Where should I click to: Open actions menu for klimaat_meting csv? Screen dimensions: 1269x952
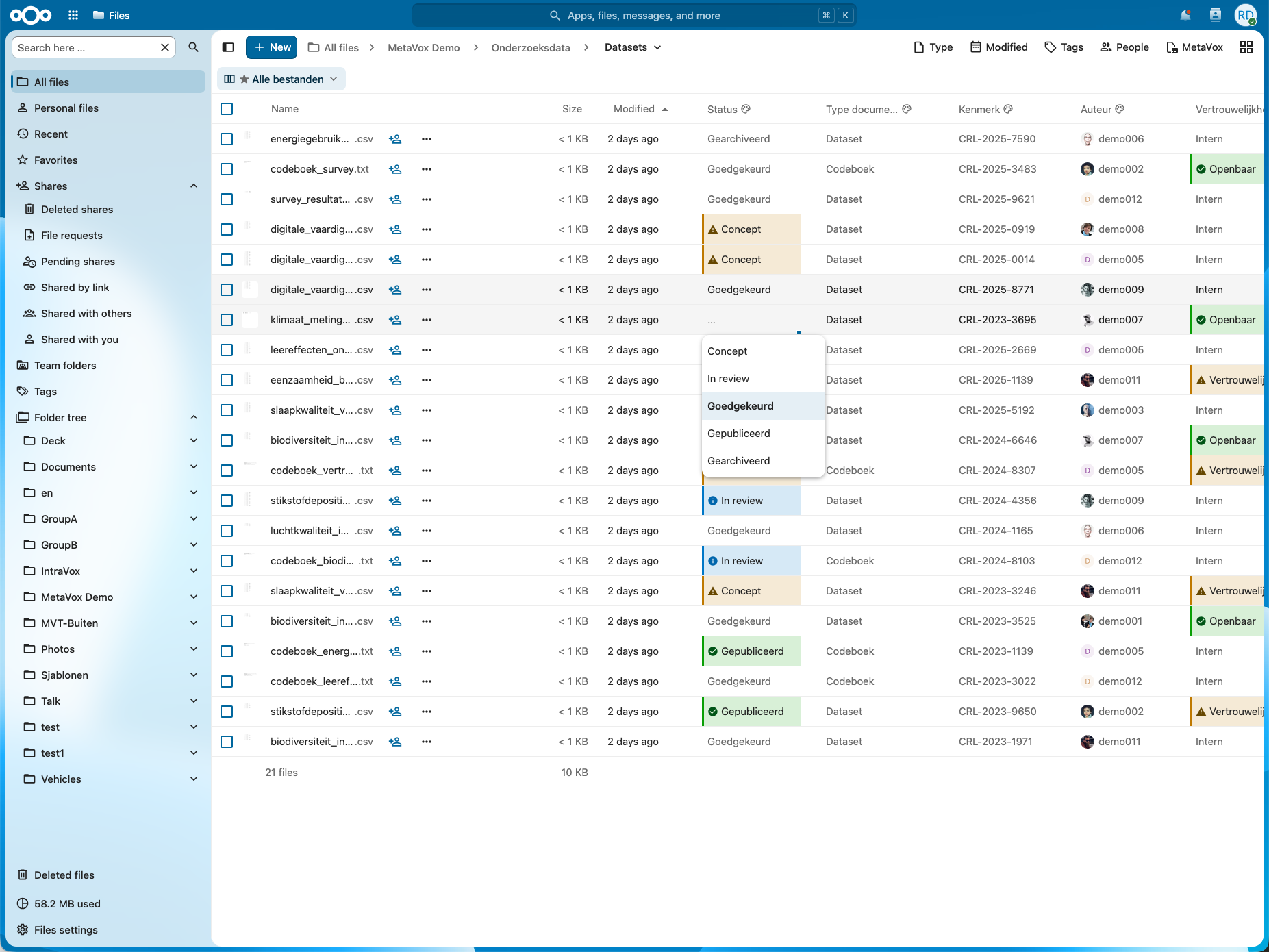pyautogui.click(x=427, y=320)
